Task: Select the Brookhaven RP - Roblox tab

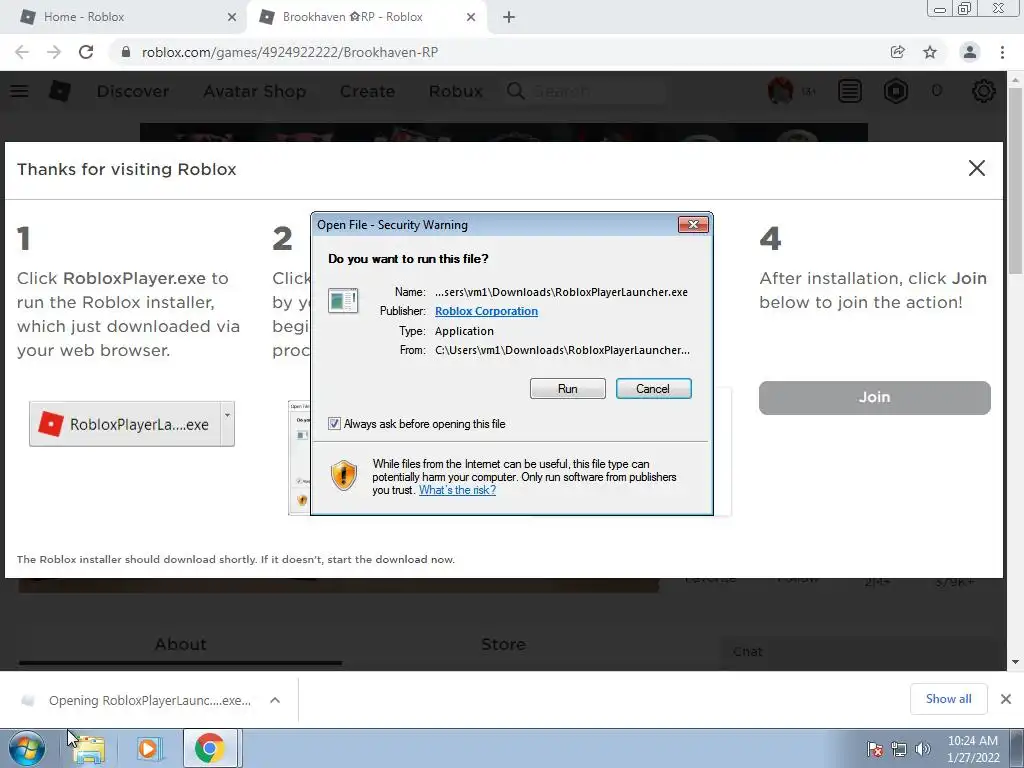Action: point(366,17)
